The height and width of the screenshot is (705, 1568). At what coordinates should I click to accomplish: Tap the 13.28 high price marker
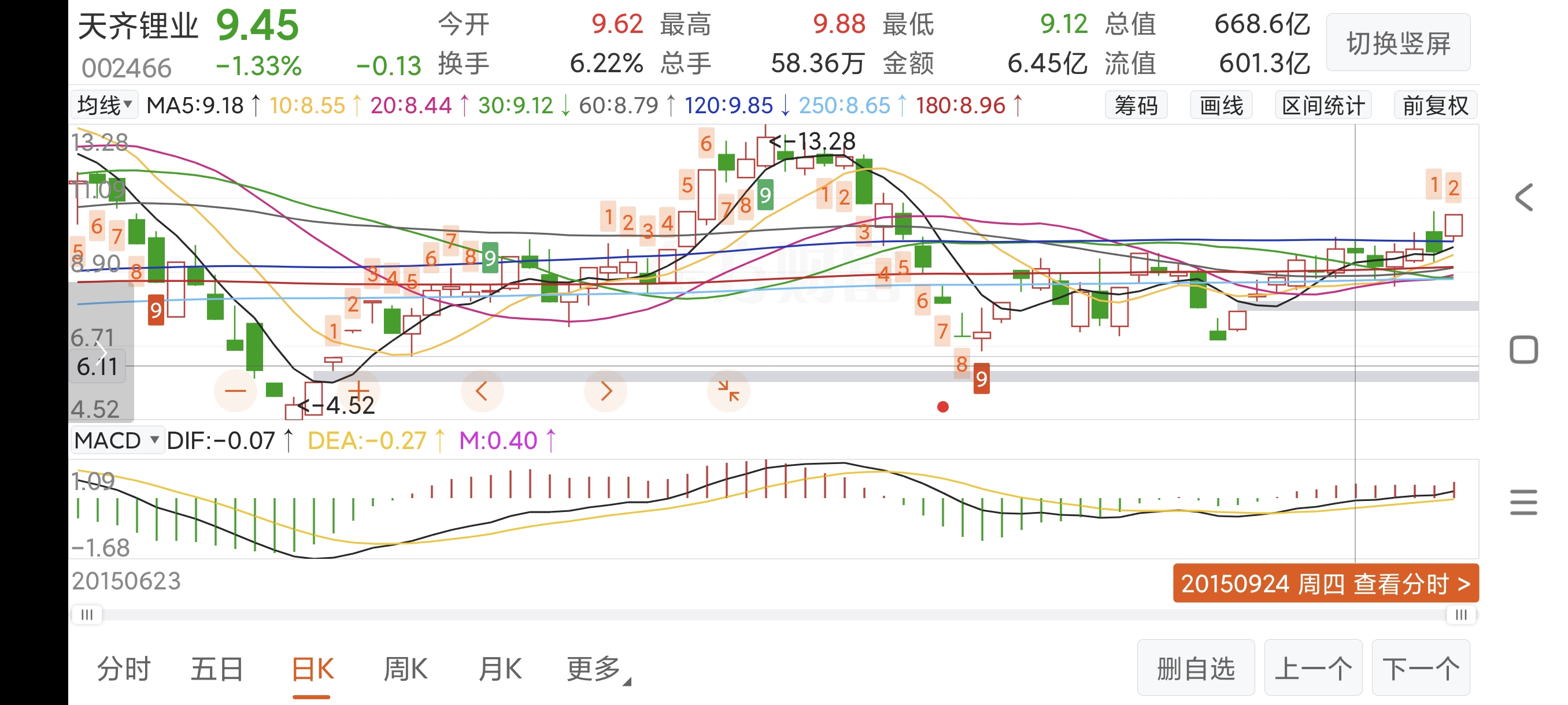pyautogui.click(x=813, y=141)
